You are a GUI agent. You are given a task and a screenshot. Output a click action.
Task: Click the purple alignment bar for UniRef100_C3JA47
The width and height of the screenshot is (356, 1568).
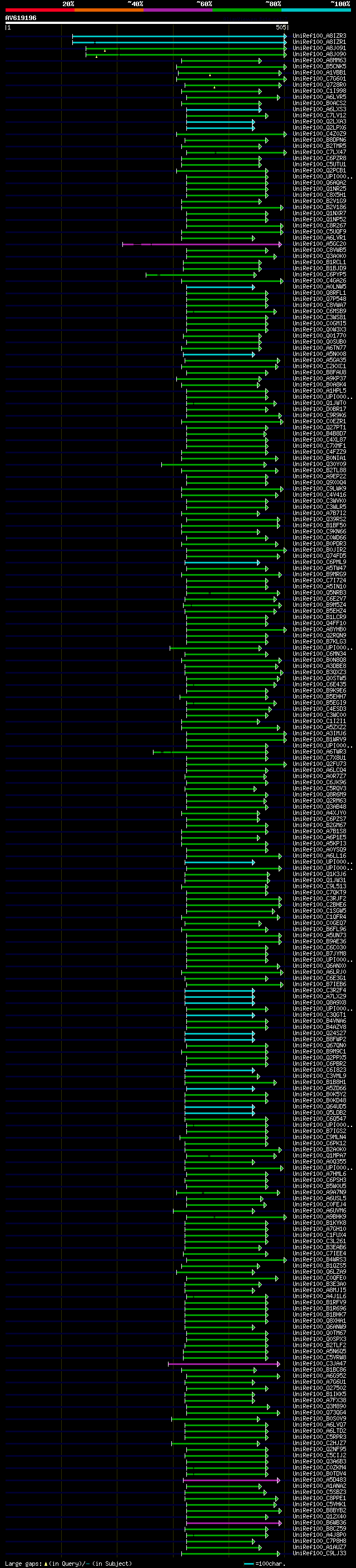(x=225, y=1363)
